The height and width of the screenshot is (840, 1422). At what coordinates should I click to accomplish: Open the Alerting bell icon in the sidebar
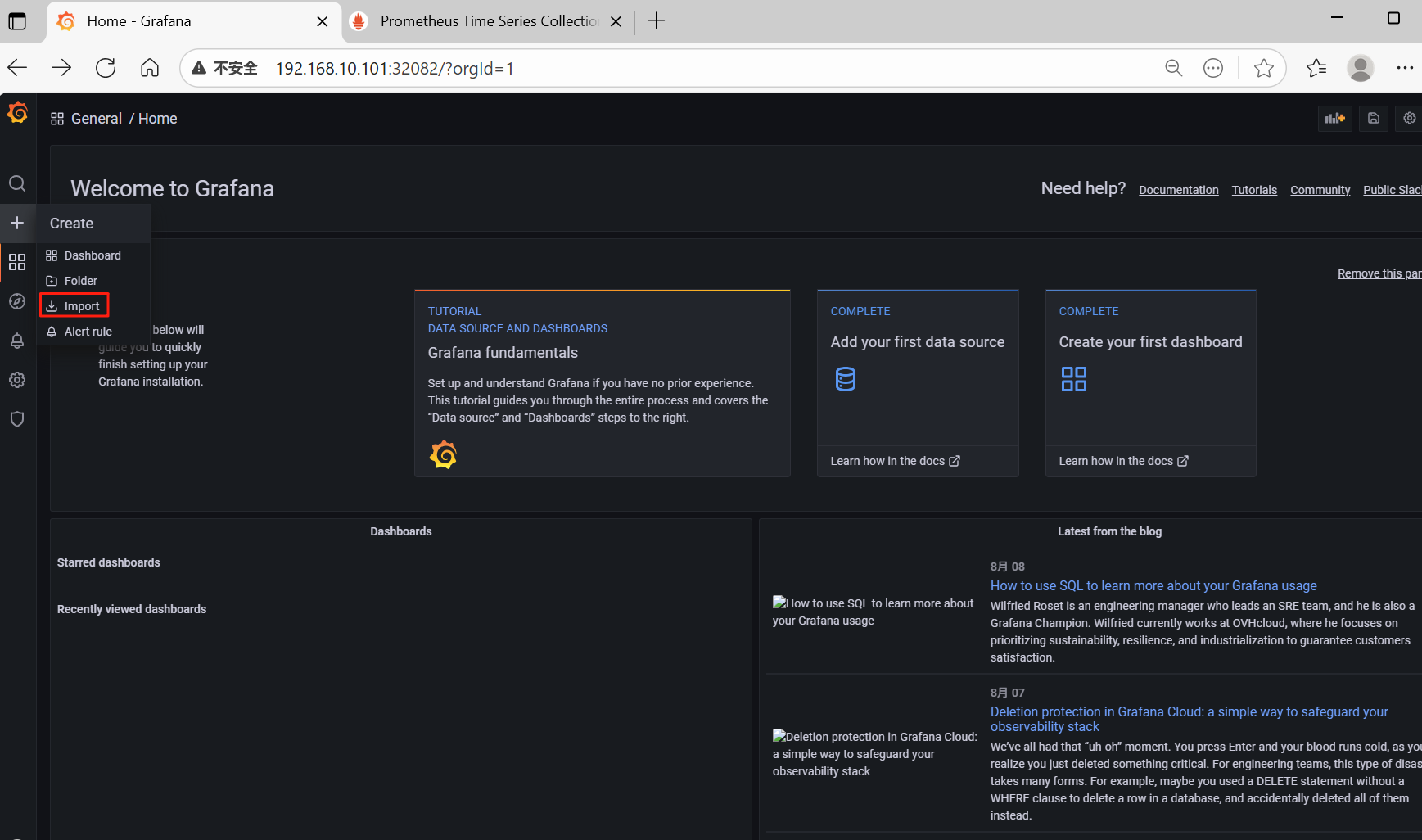pos(17,341)
